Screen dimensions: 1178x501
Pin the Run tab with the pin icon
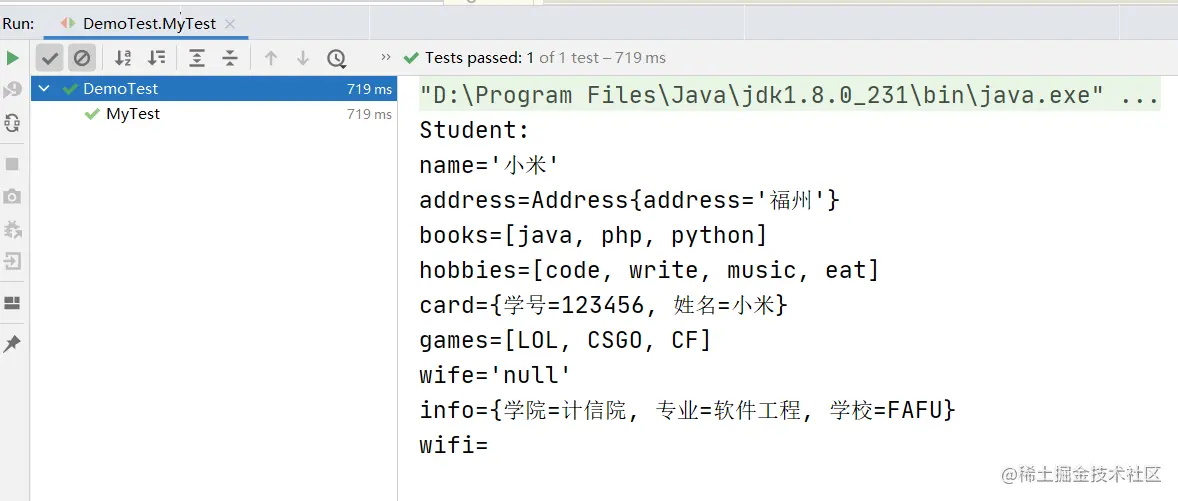(x=12, y=344)
